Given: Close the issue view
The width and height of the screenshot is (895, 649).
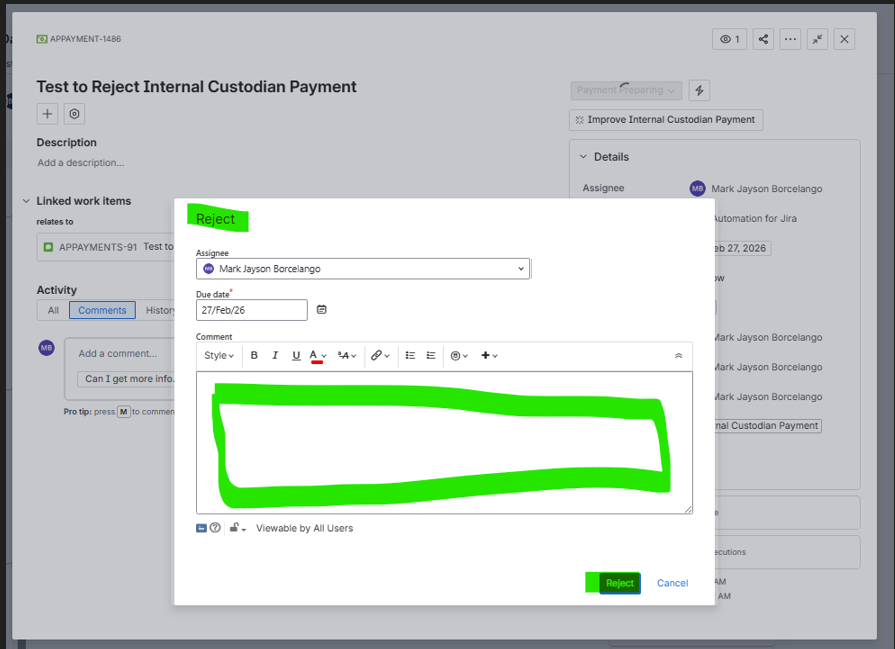Looking at the screenshot, I should tap(844, 39).
